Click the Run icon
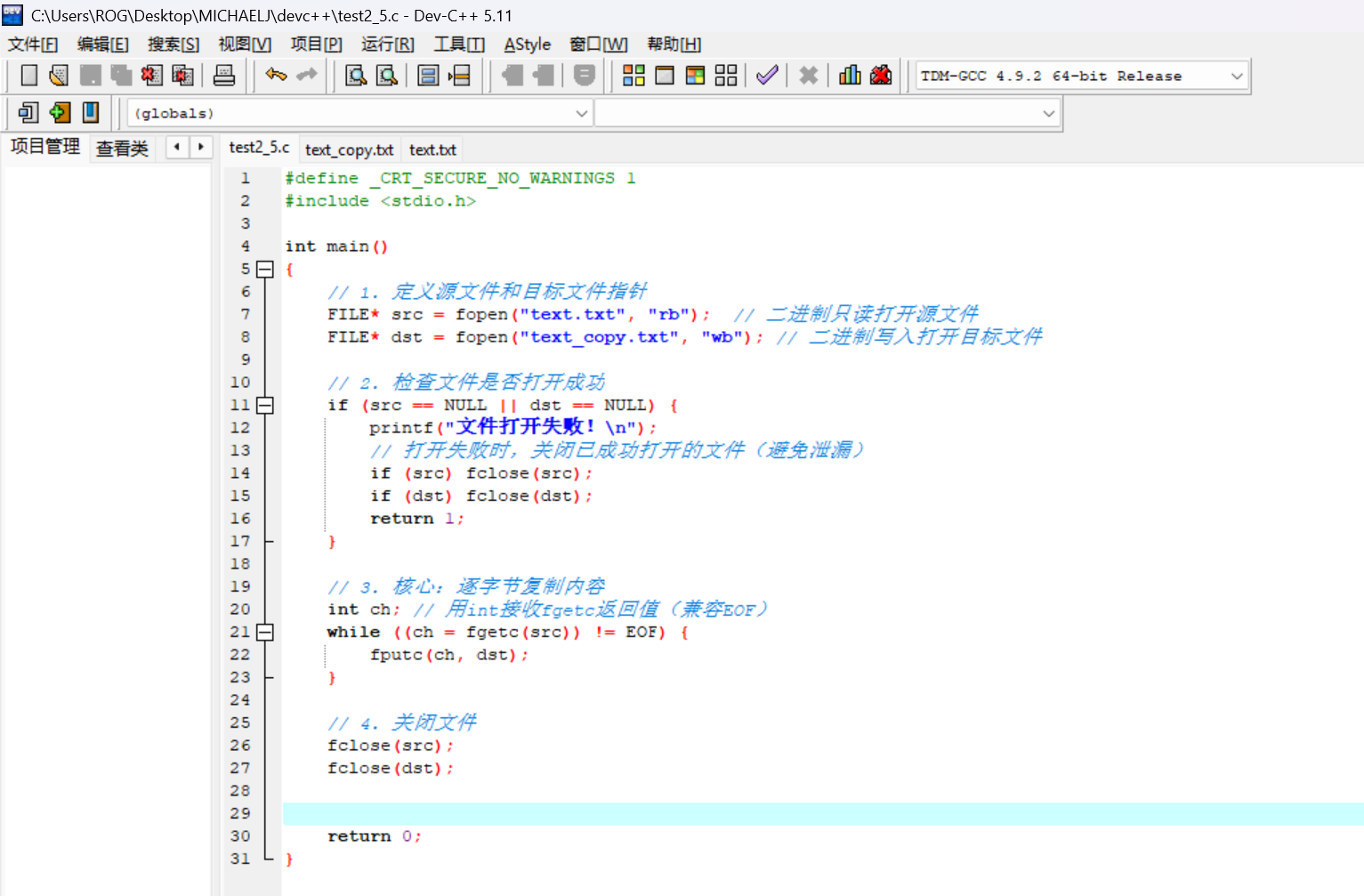 [665, 76]
